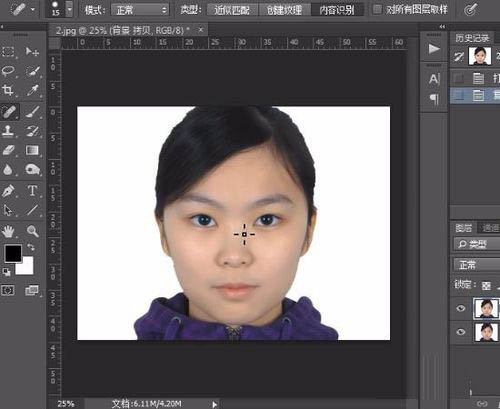Select the Eraser tool
Viewport: 500px width, 409px height.
tap(8, 150)
